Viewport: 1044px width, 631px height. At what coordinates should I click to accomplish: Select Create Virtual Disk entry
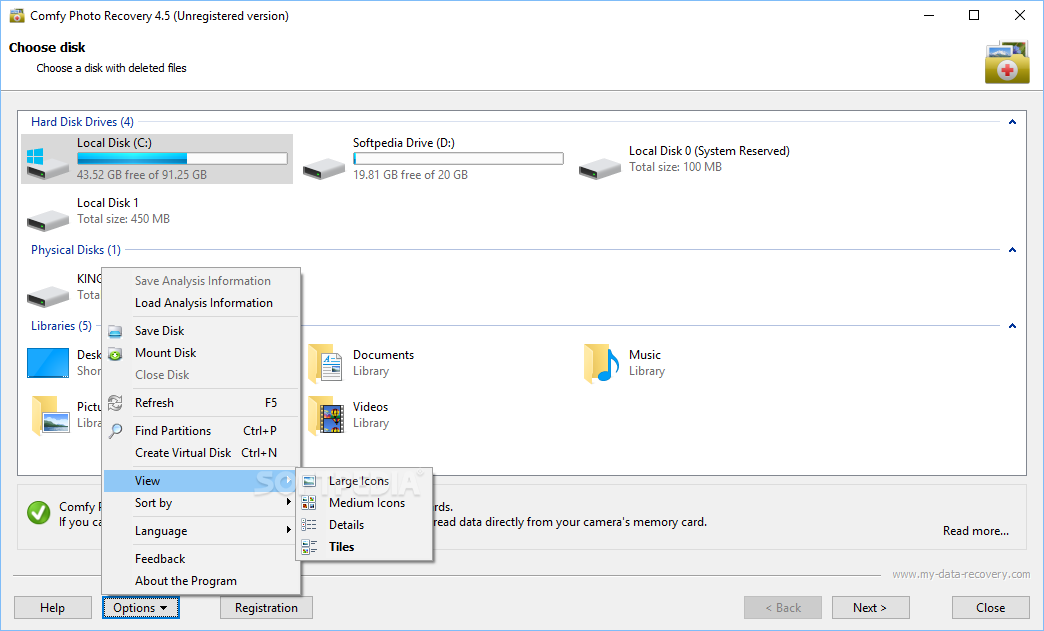(202, 453)
